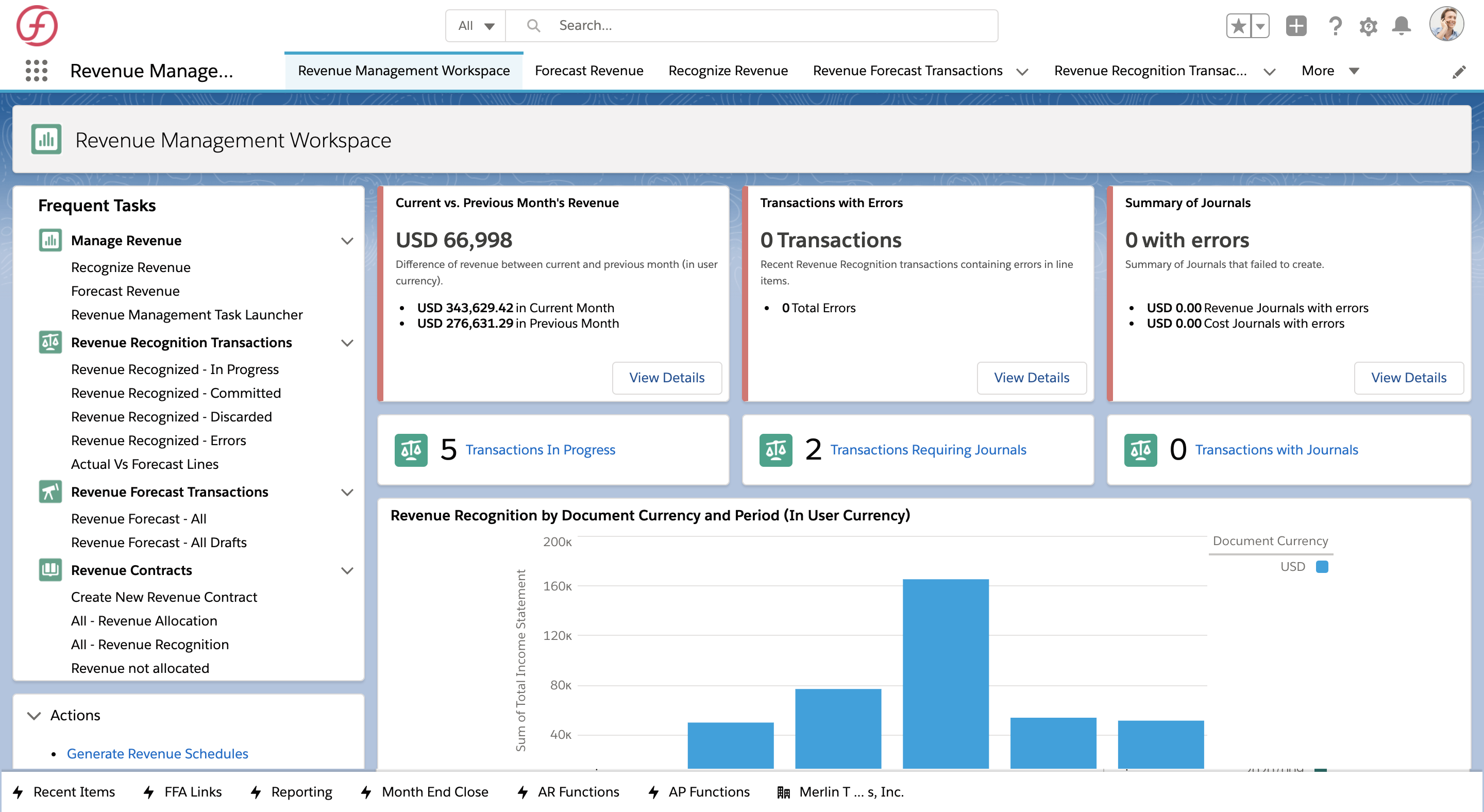Collapse the Actions panel

[x=34, y=715]
